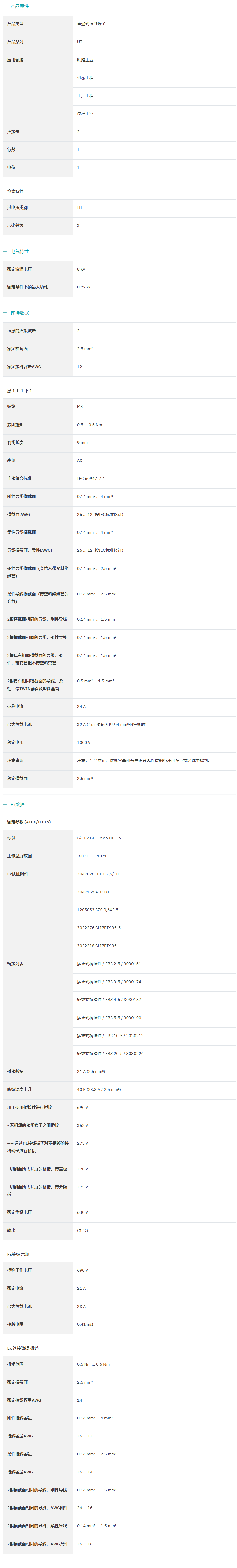Select bridge FBS 3-5 / 3030174
Screen dimensions: 237x1568
(x=109, y=982)
